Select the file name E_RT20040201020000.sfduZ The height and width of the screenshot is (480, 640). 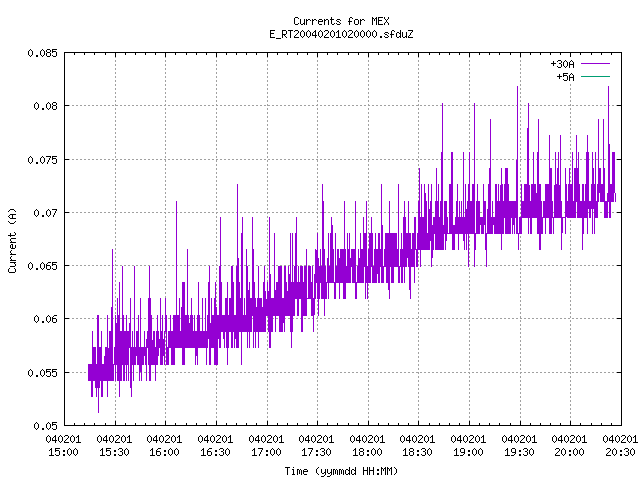click(x=341, y=34)
